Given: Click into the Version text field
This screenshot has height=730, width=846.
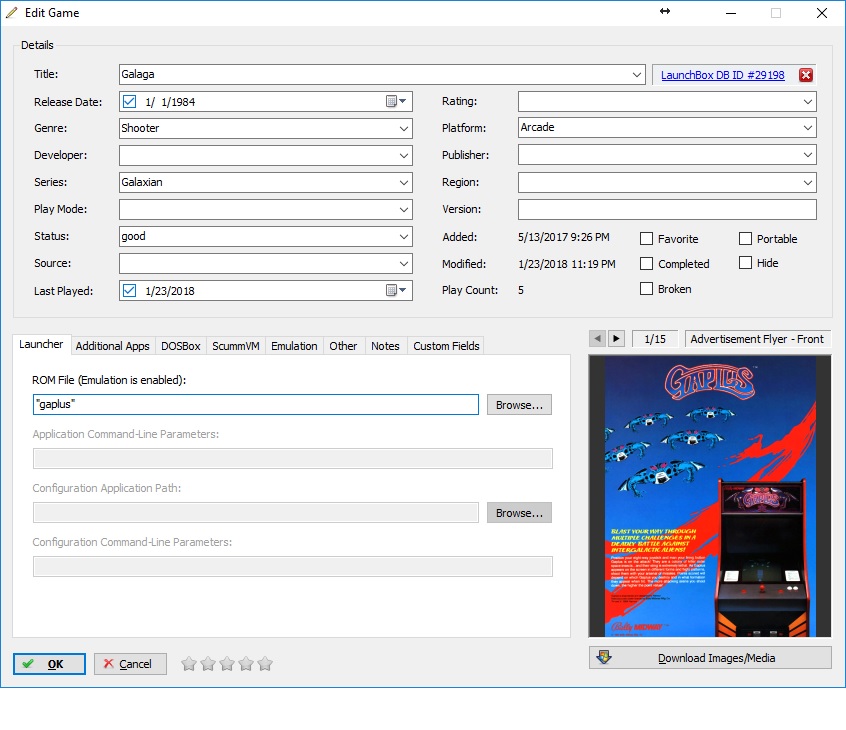Looking at the screenshot, I should tap(667, 209).
